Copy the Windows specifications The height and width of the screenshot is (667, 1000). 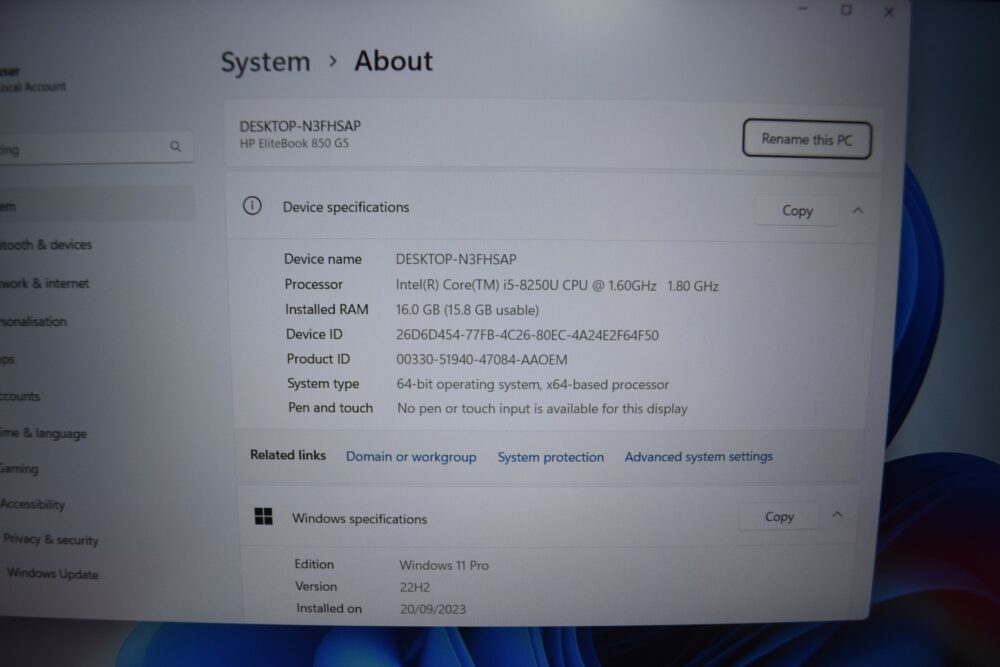pos(779,517)
